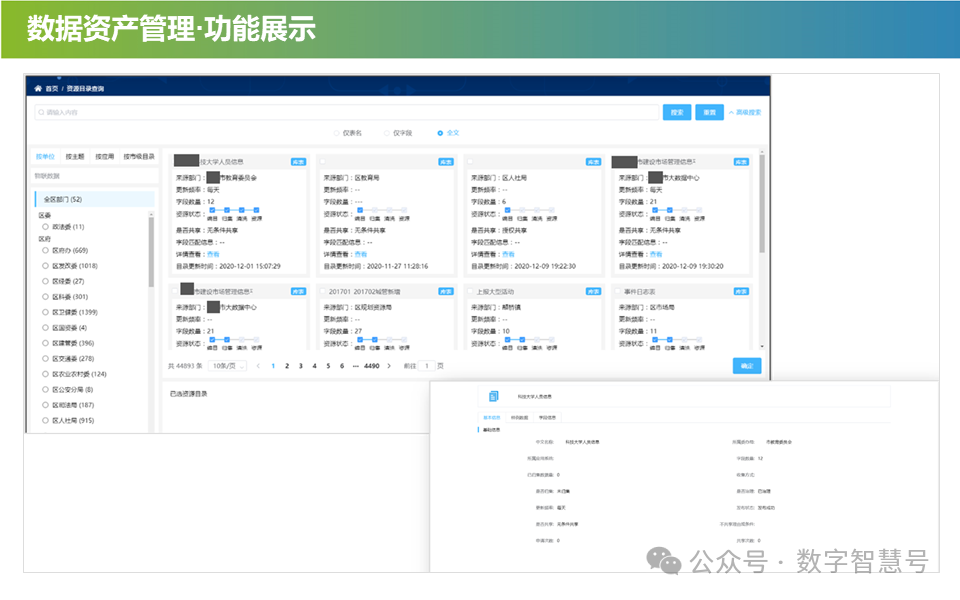960x600 pixels.
Task: Click the 内容 badge on the 大学人员信息 card
Action: tap(300, 162)
